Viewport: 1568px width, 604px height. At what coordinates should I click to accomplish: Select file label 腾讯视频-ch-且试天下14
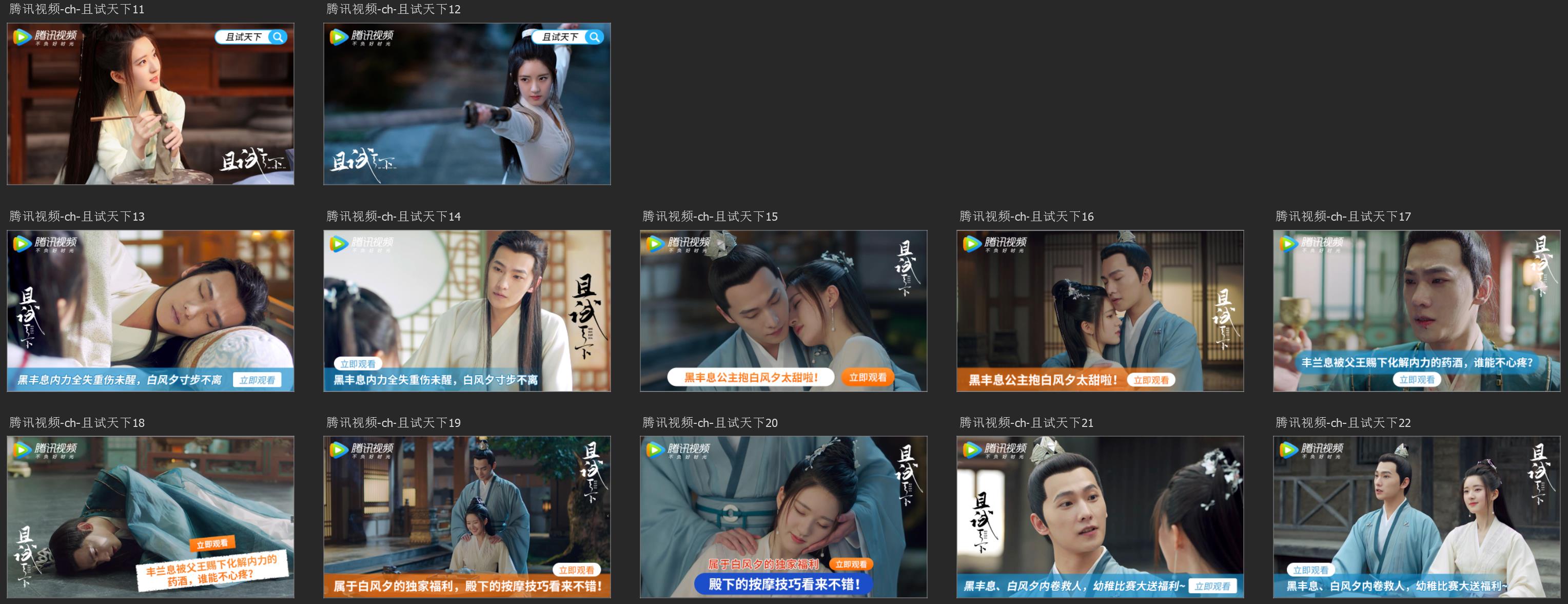point(393,216)
